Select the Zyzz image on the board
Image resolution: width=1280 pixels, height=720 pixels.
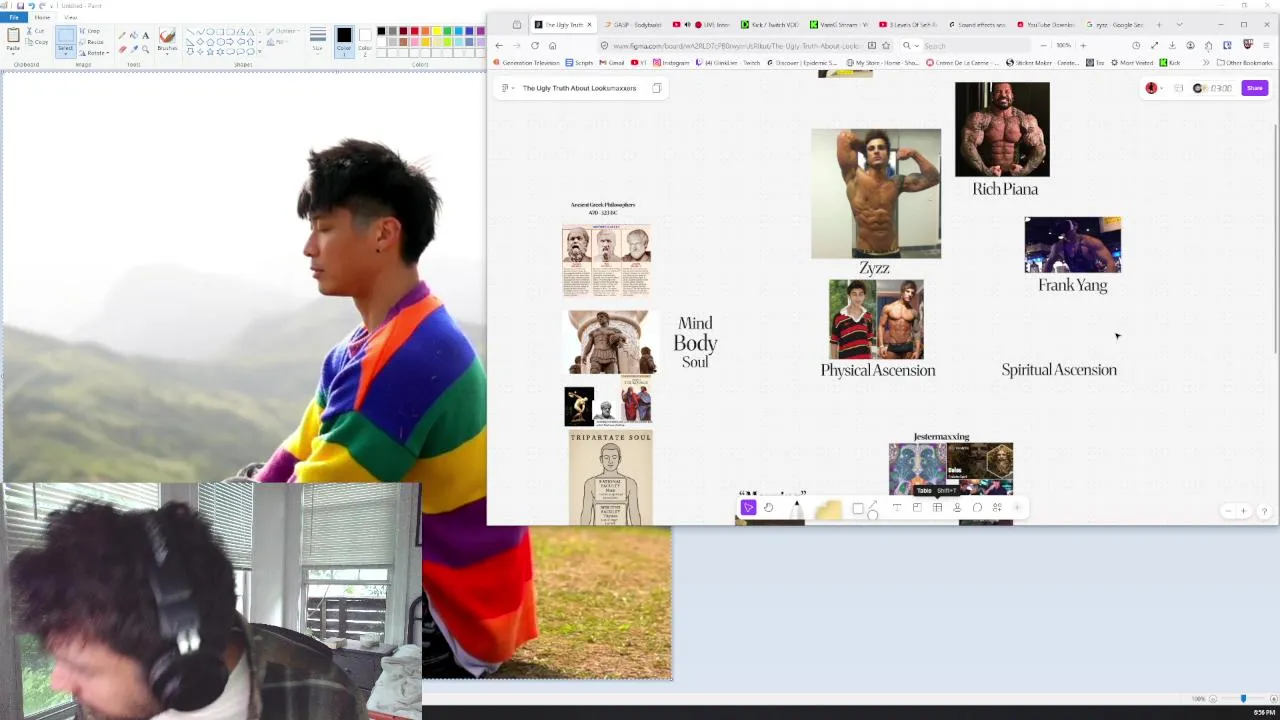pyautogui.click(x=876, y=194)
